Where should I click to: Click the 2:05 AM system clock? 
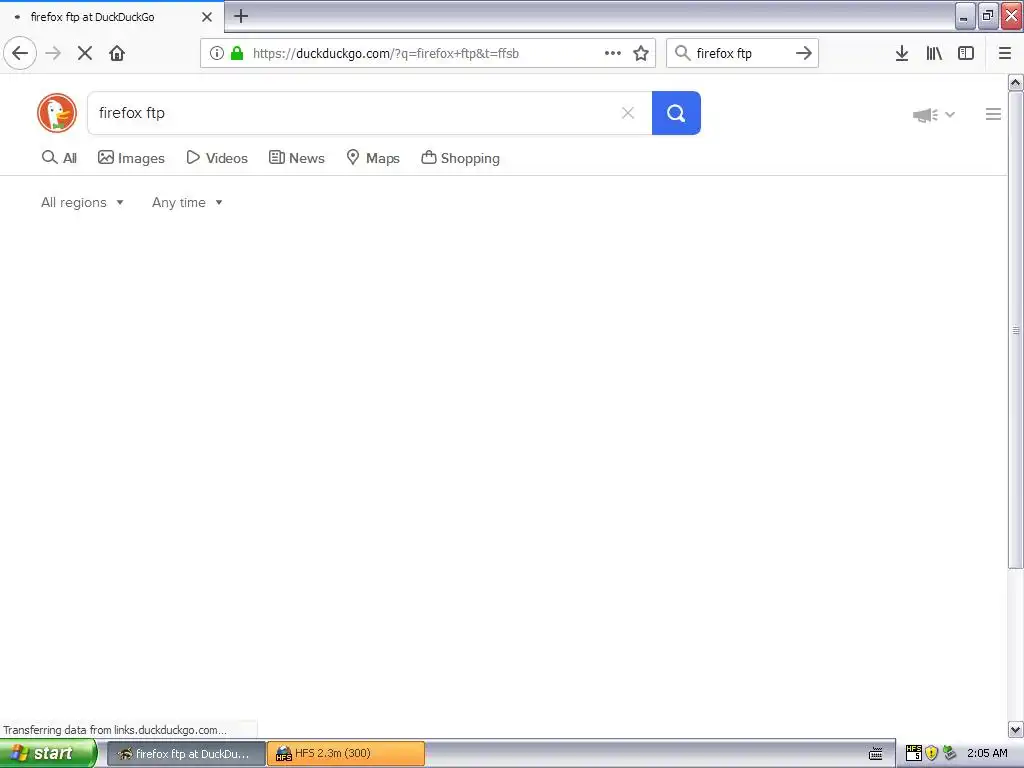(x=987, y=753)
